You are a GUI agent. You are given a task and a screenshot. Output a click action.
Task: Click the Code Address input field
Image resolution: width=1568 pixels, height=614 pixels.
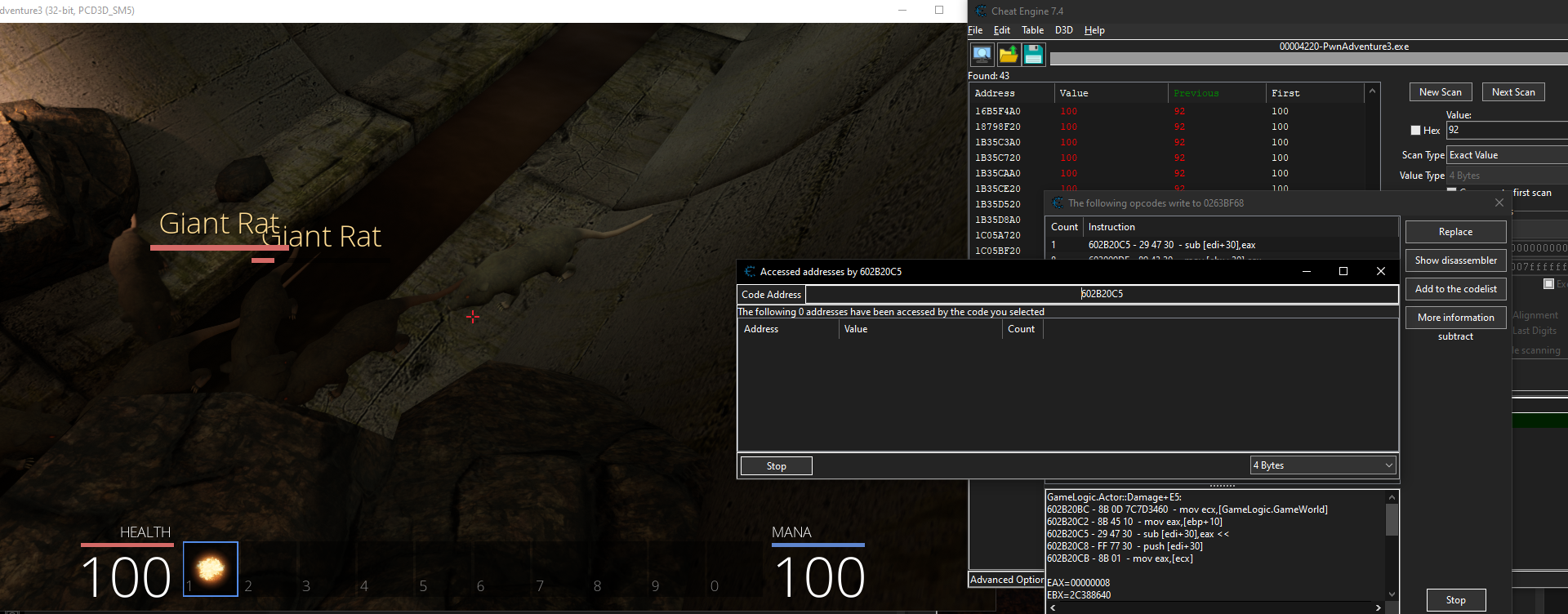click(x=1102, y=294)
